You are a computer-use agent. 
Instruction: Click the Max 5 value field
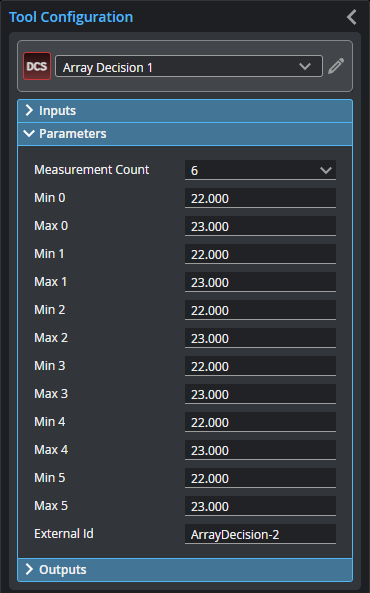(x=260, y=506)
